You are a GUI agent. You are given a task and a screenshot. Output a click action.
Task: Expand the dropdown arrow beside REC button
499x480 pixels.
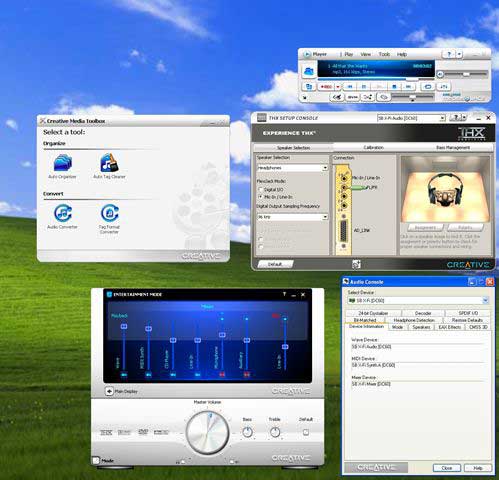point(338,87)
